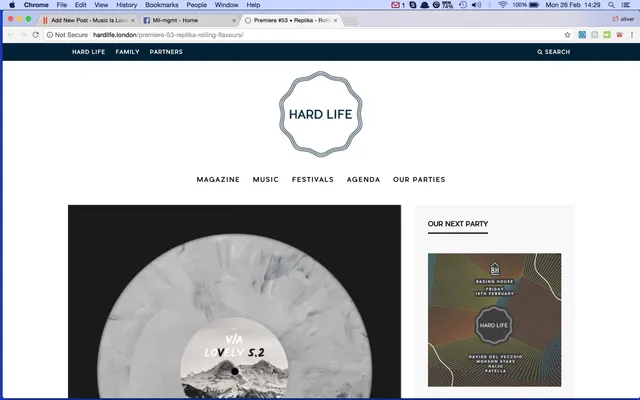Open the HARD LIFE link in top bar
This screenshot has height=400, width=640.
(x=89, y=52)
